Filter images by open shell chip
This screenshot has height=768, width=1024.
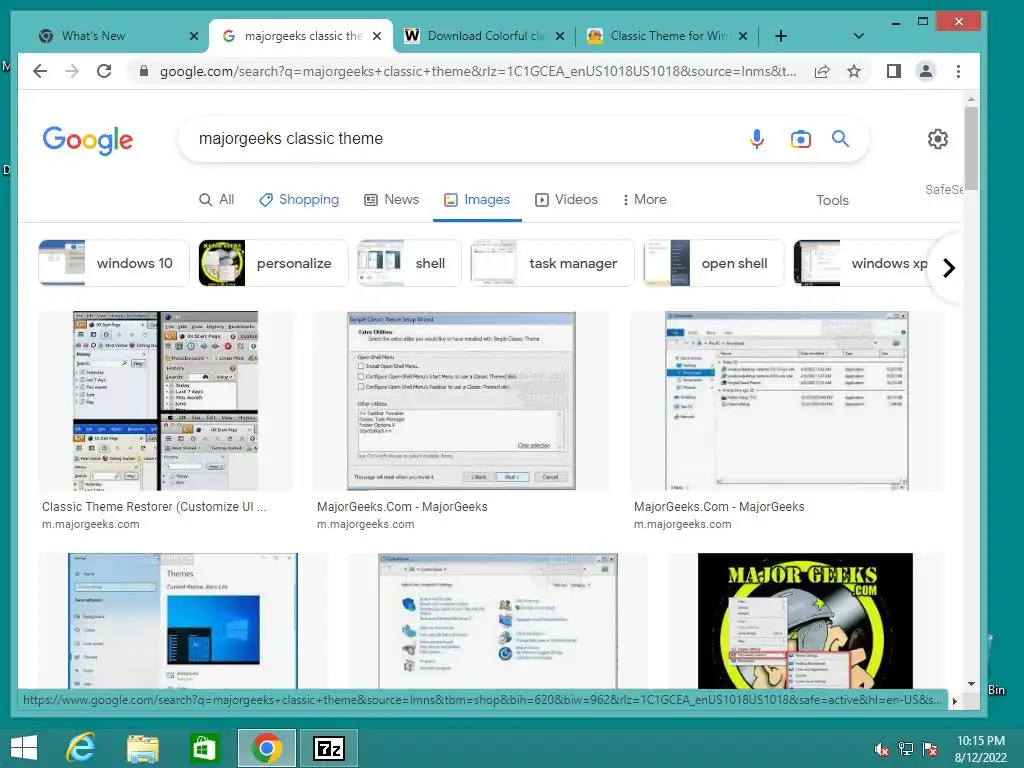point(713,263)
